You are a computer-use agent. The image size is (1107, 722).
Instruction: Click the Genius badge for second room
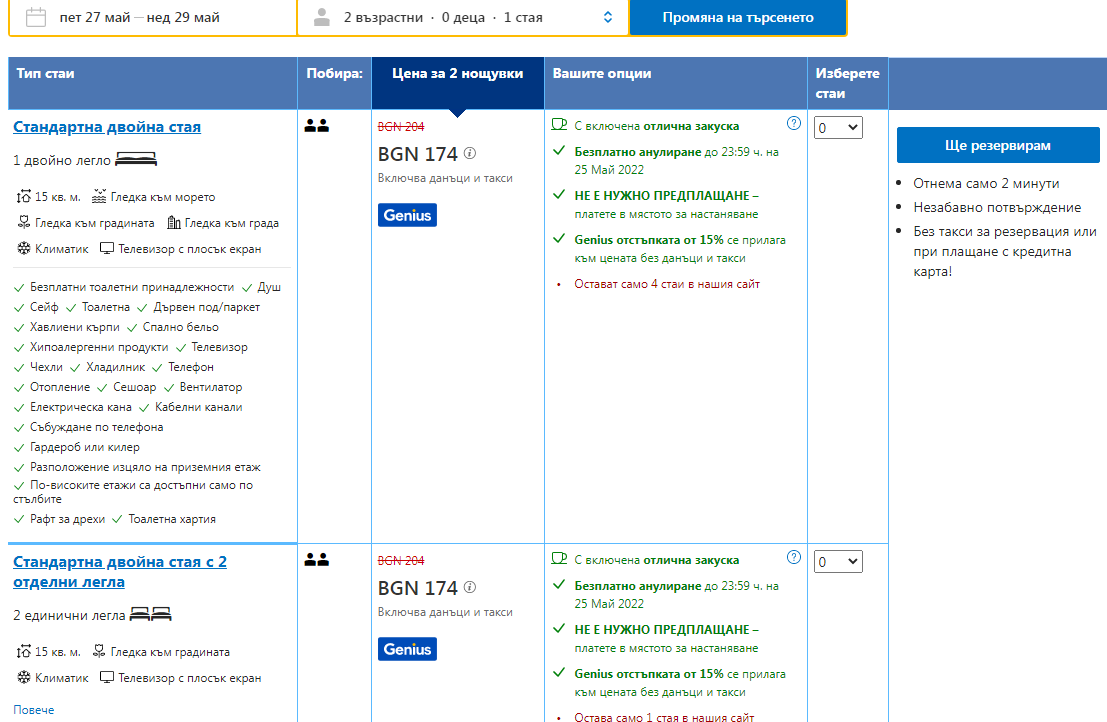(407, 649)
